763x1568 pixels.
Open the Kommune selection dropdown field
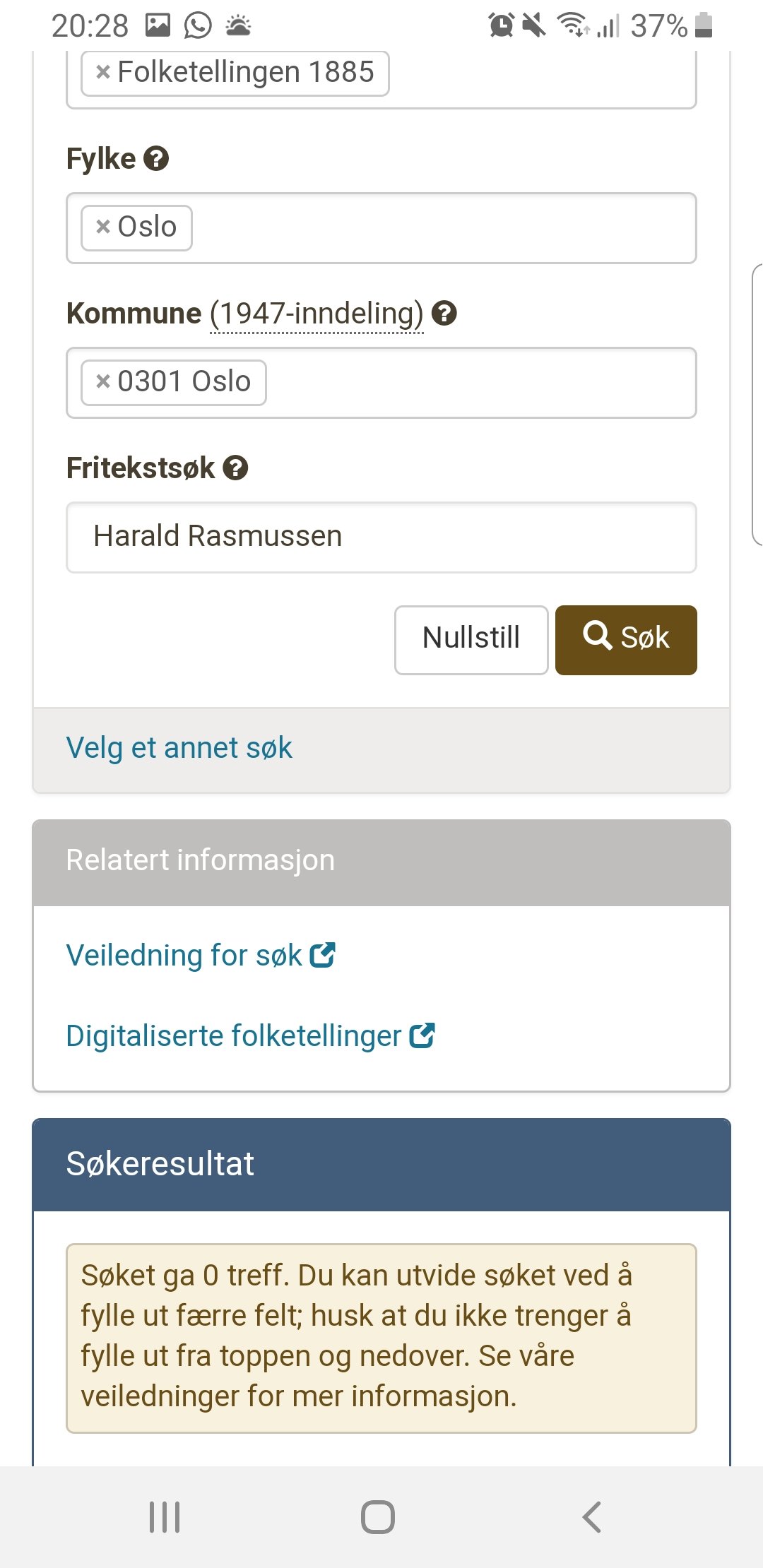[480, 383]
